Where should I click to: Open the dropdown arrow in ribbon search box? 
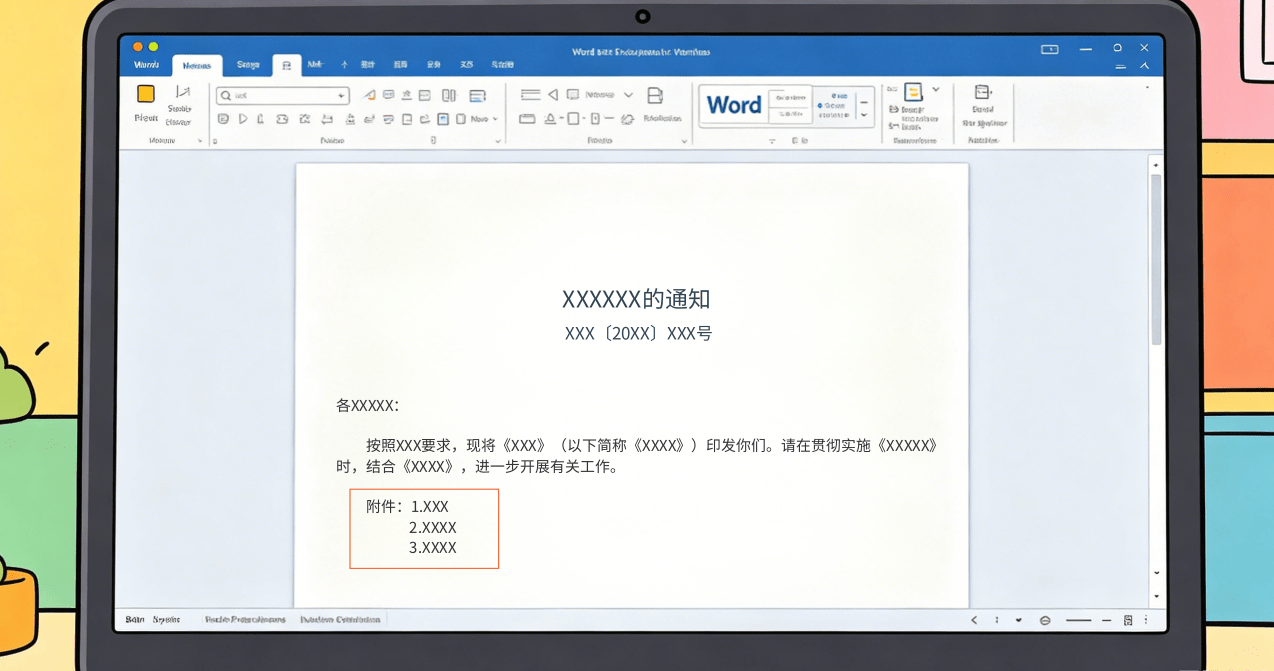click(341, 96)
